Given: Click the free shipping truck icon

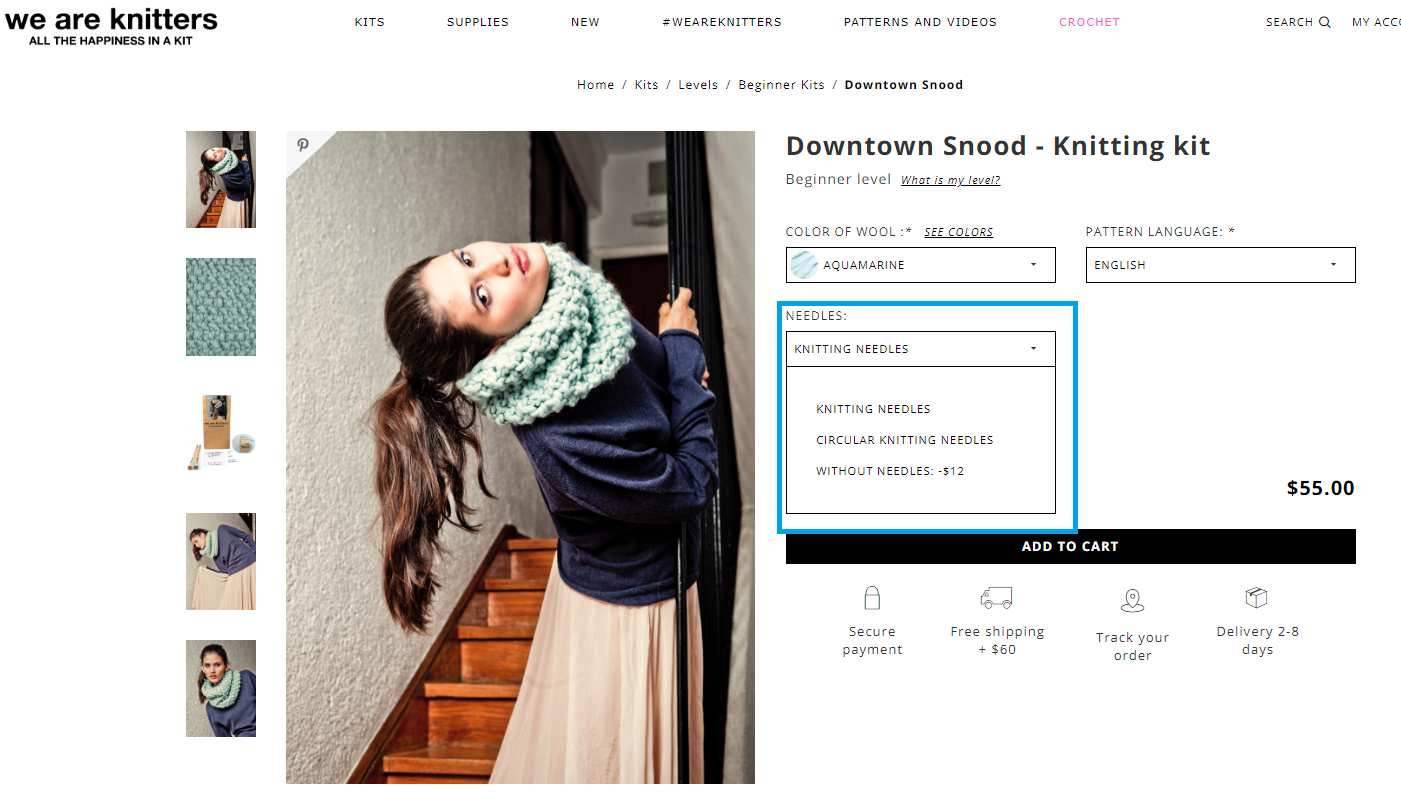Looking at the screenshot, I should [x=996, y=598].
